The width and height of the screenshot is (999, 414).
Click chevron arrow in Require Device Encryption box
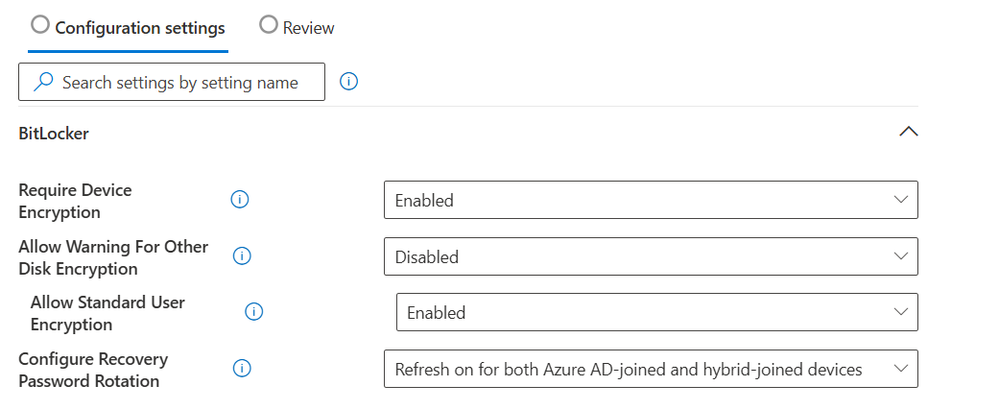901,200
